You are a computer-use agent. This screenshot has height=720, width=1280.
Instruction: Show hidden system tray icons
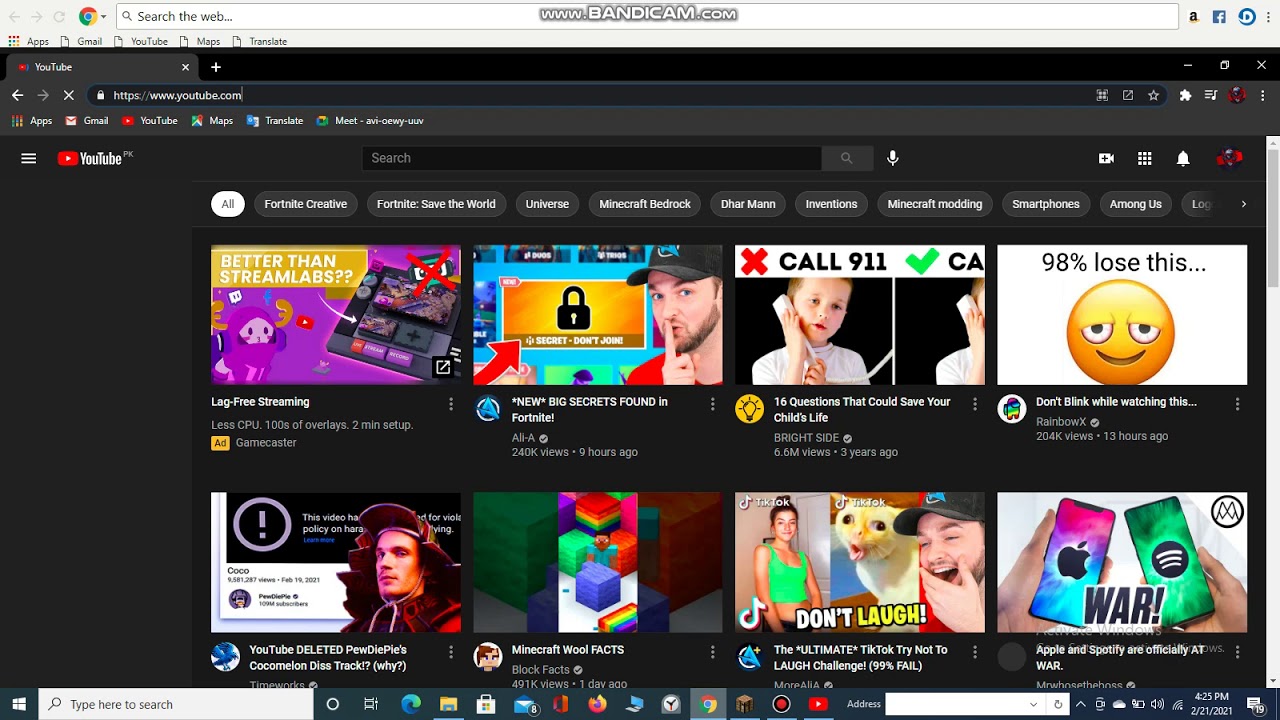pyautogui.click(x=1080, y=704)
